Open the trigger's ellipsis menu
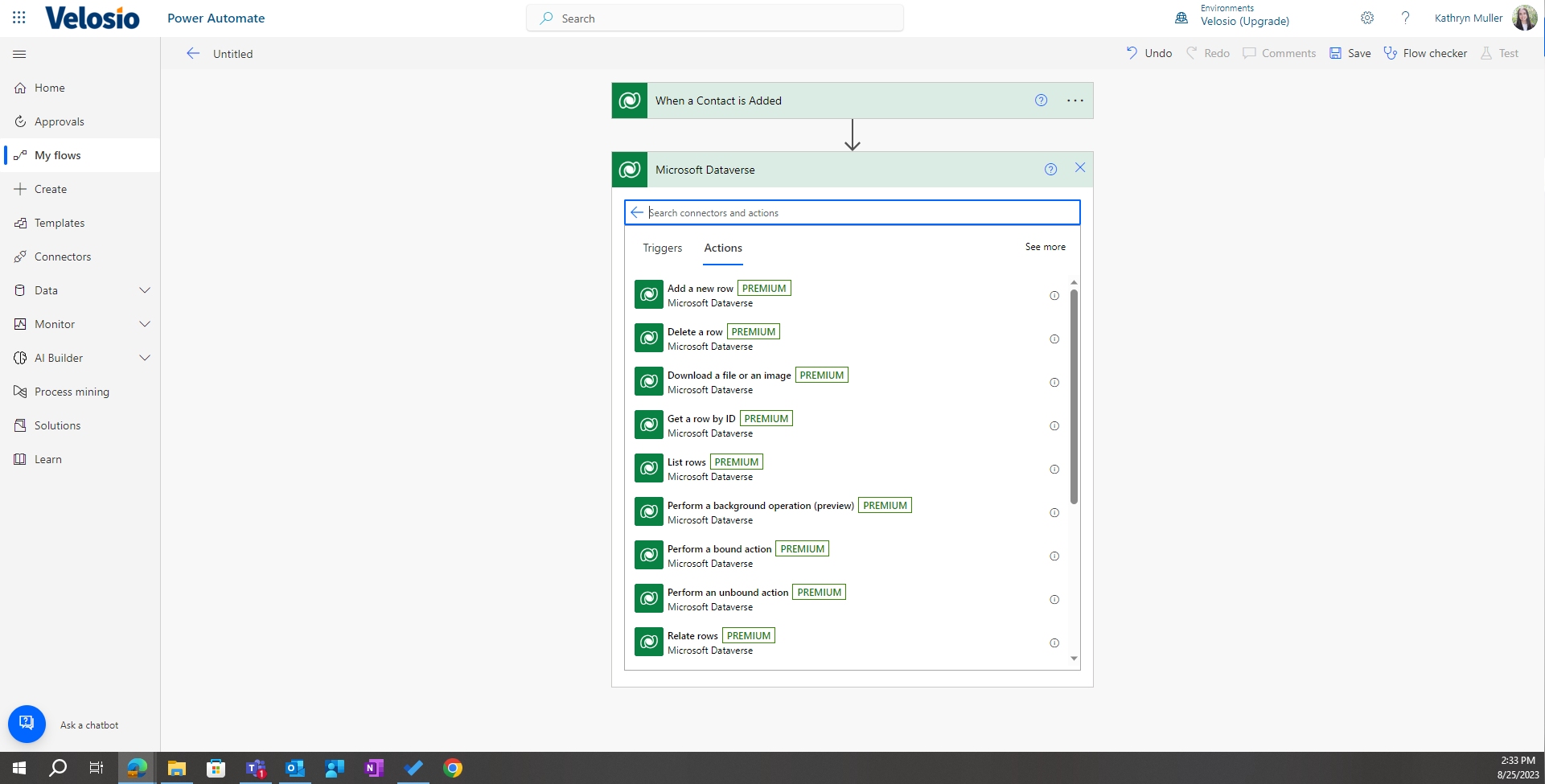This screenshot has height=784, width=1545. coord(1075,101)
